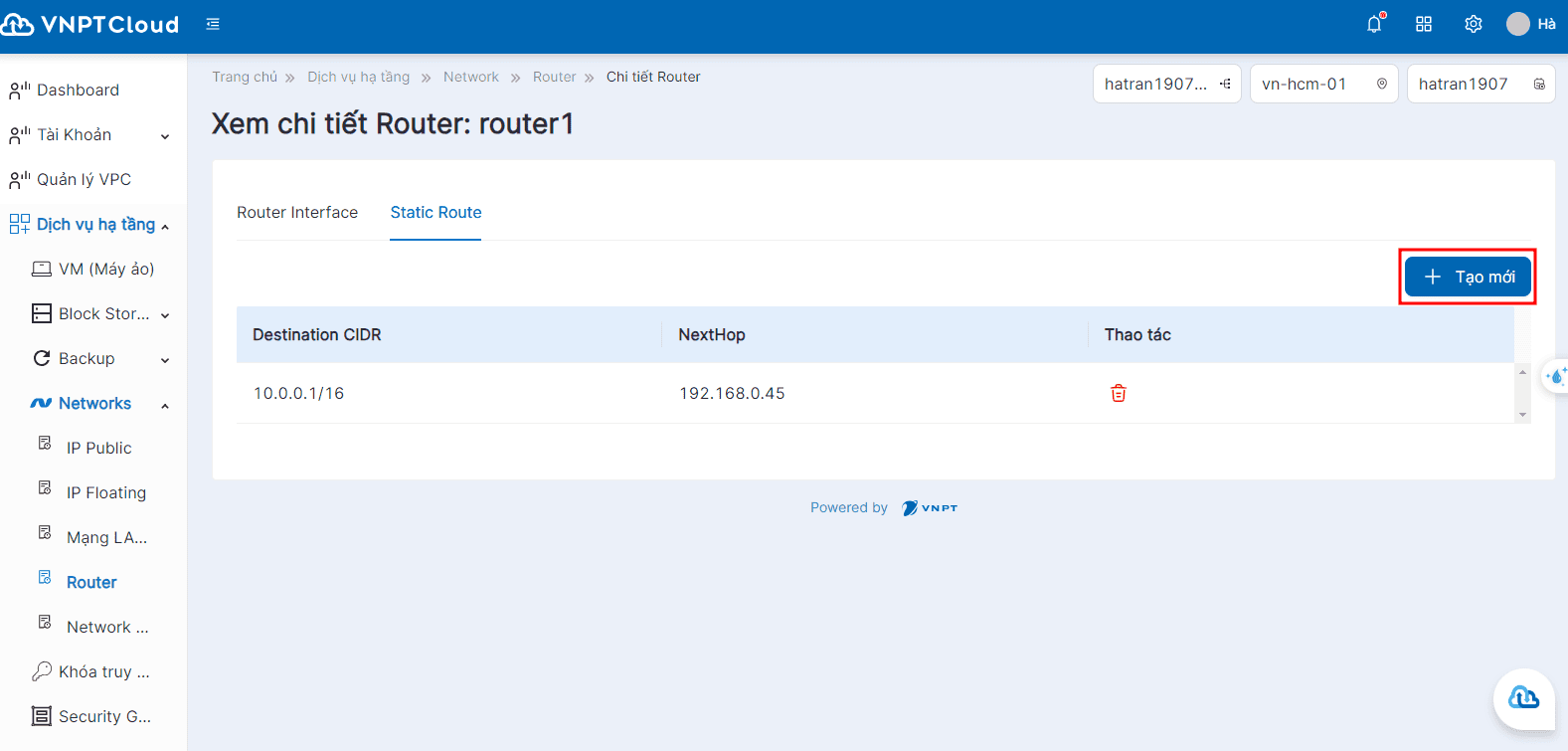Viewport: 1568px width, 751px height.
Task: Switch to the Router Interface tab
Action: point(297,212)
